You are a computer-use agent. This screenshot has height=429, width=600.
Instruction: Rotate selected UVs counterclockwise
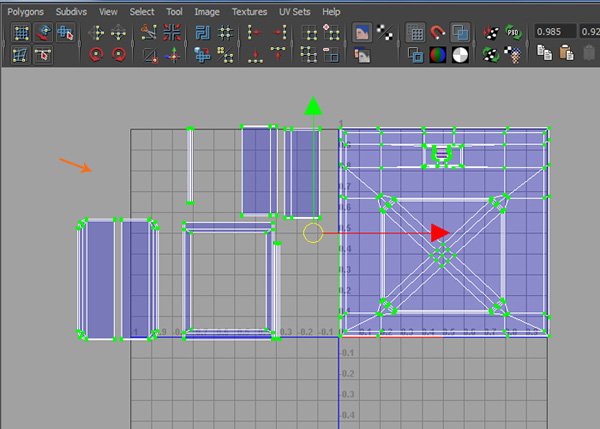pyautogui.click(x=96, y=55)
